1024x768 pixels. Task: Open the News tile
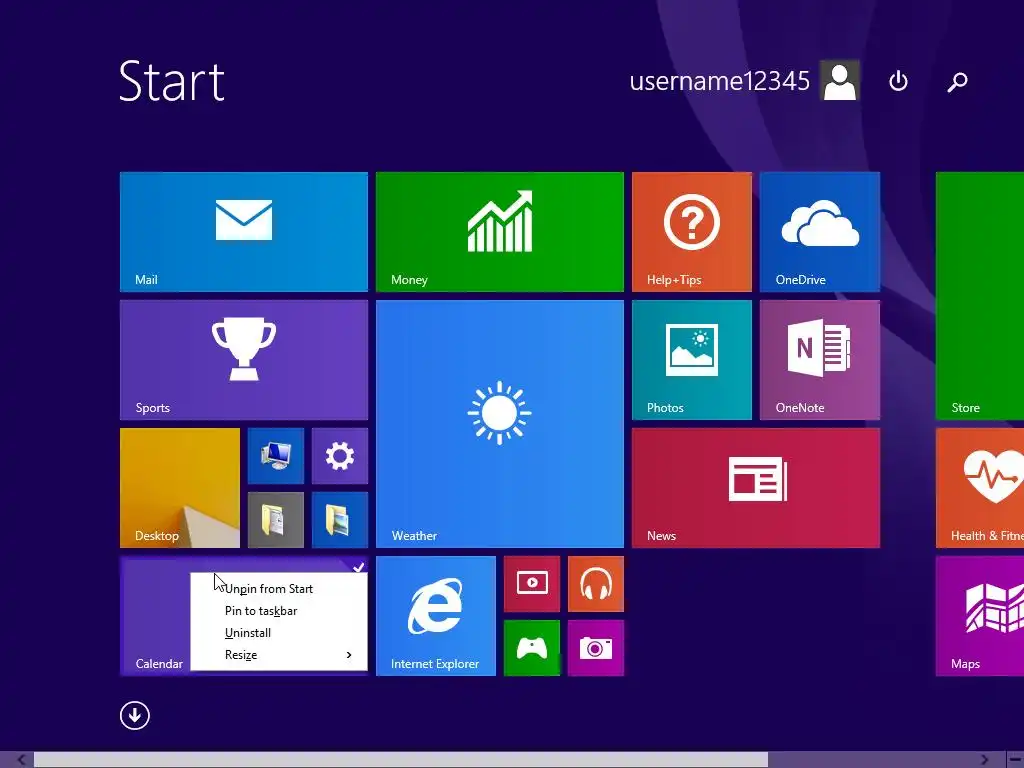pos(756,488)
